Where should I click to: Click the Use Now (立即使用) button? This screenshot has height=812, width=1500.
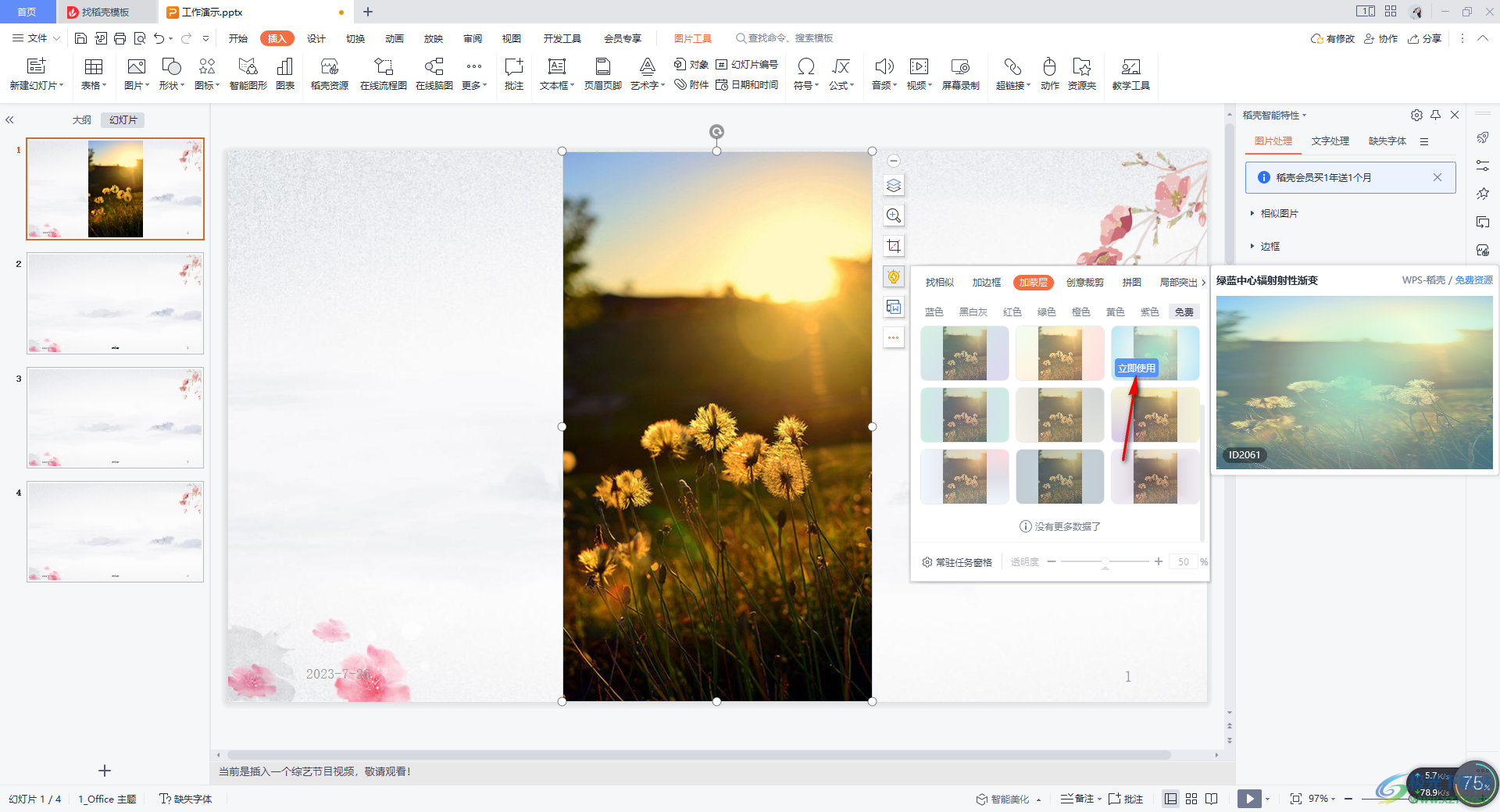coord(1137,368)
